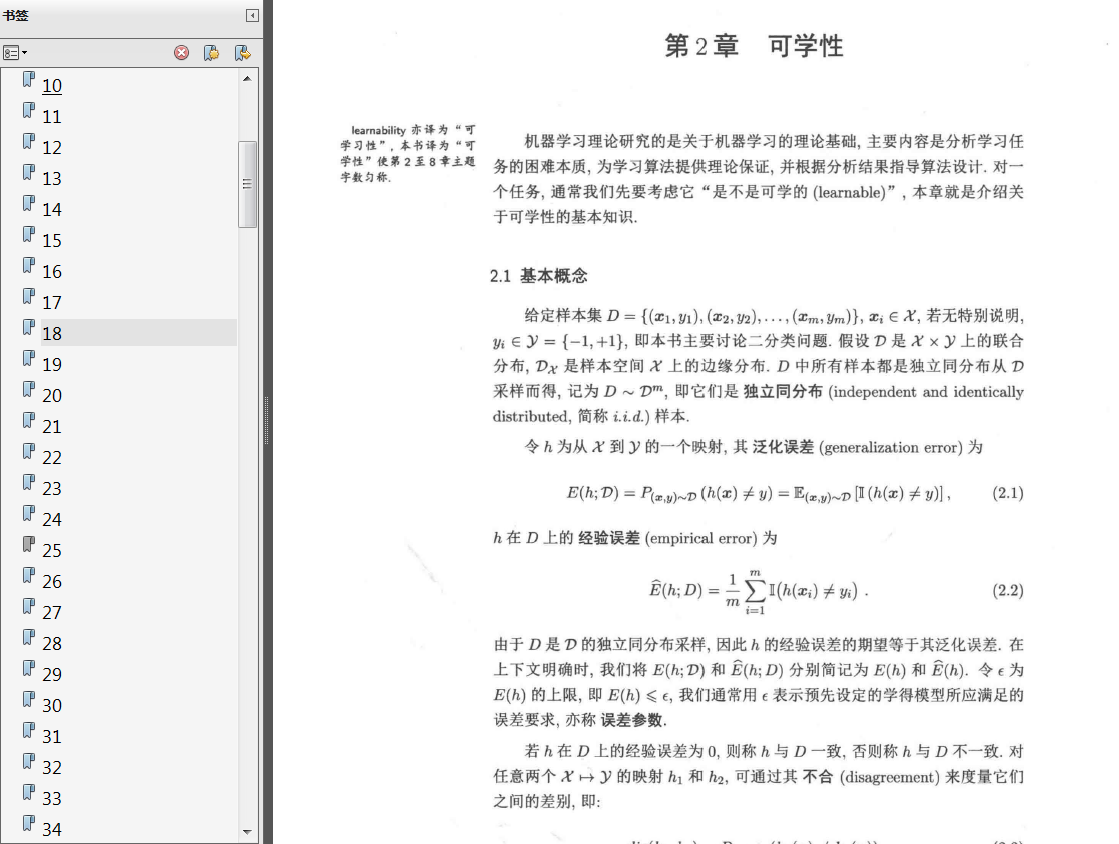Click the bookmark icon next to 16

(29, 265)
